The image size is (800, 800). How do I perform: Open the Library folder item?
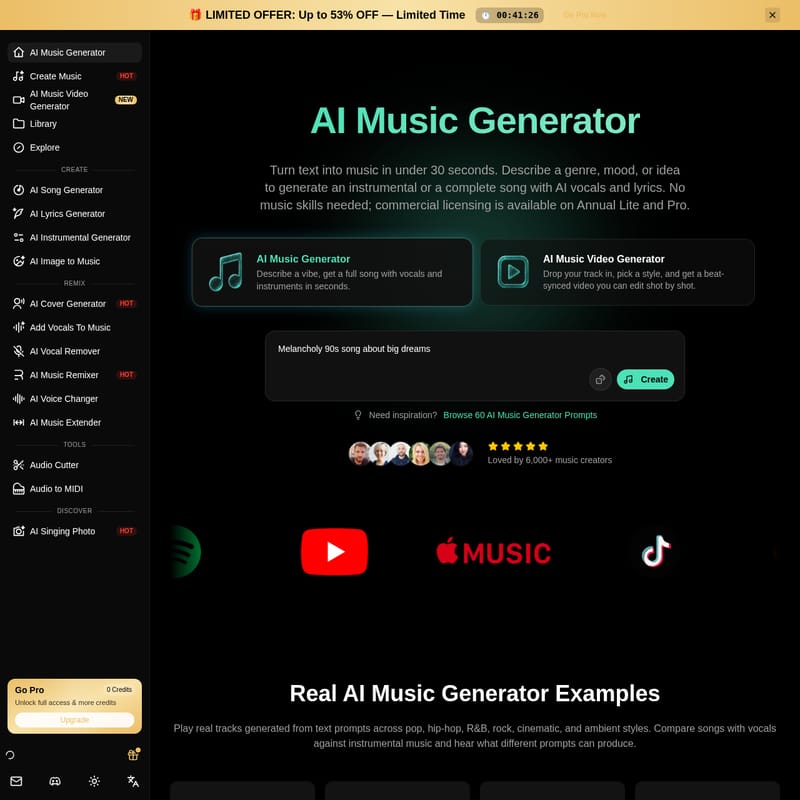pyautogui.click(x=74, y=123)
